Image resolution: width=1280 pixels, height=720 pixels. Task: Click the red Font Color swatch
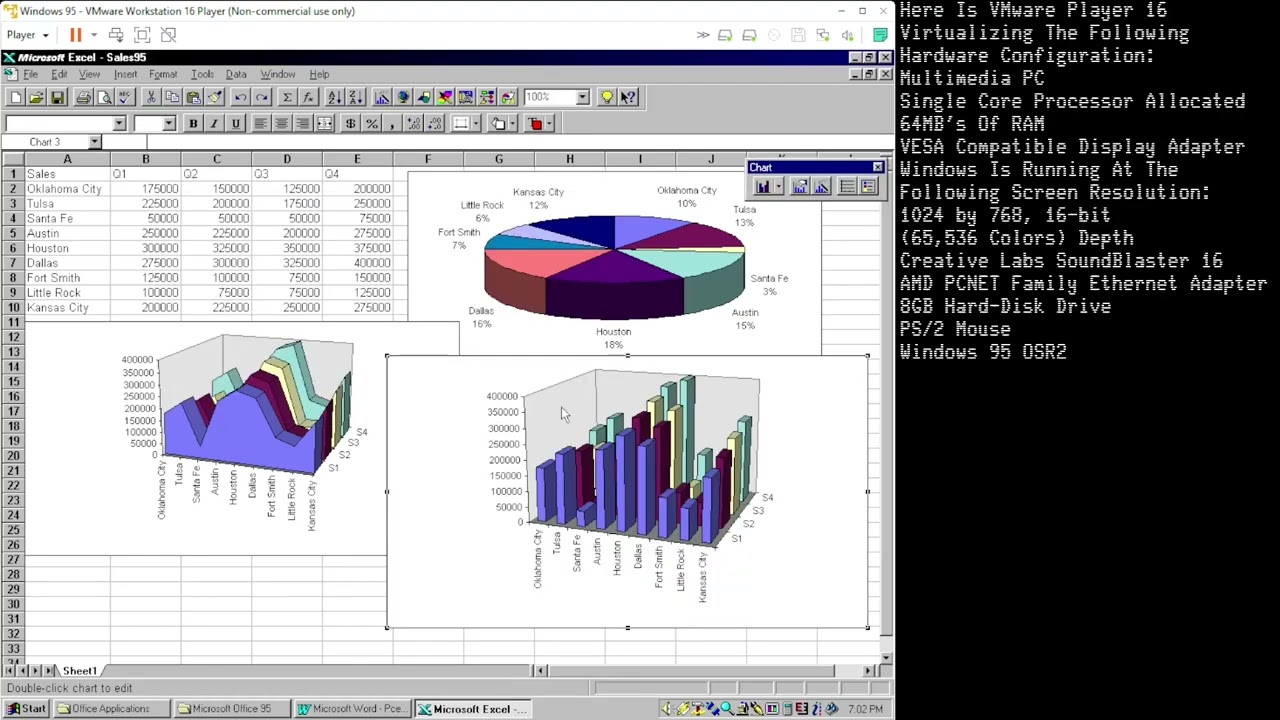point(535,123)
